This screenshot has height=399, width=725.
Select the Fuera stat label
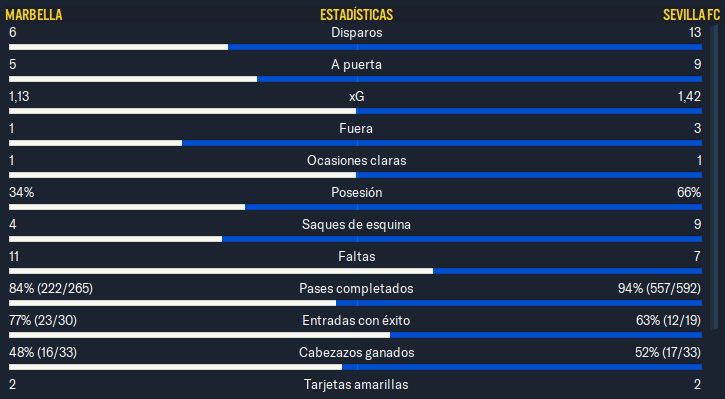pyautogui.click(x=356, y=129)
